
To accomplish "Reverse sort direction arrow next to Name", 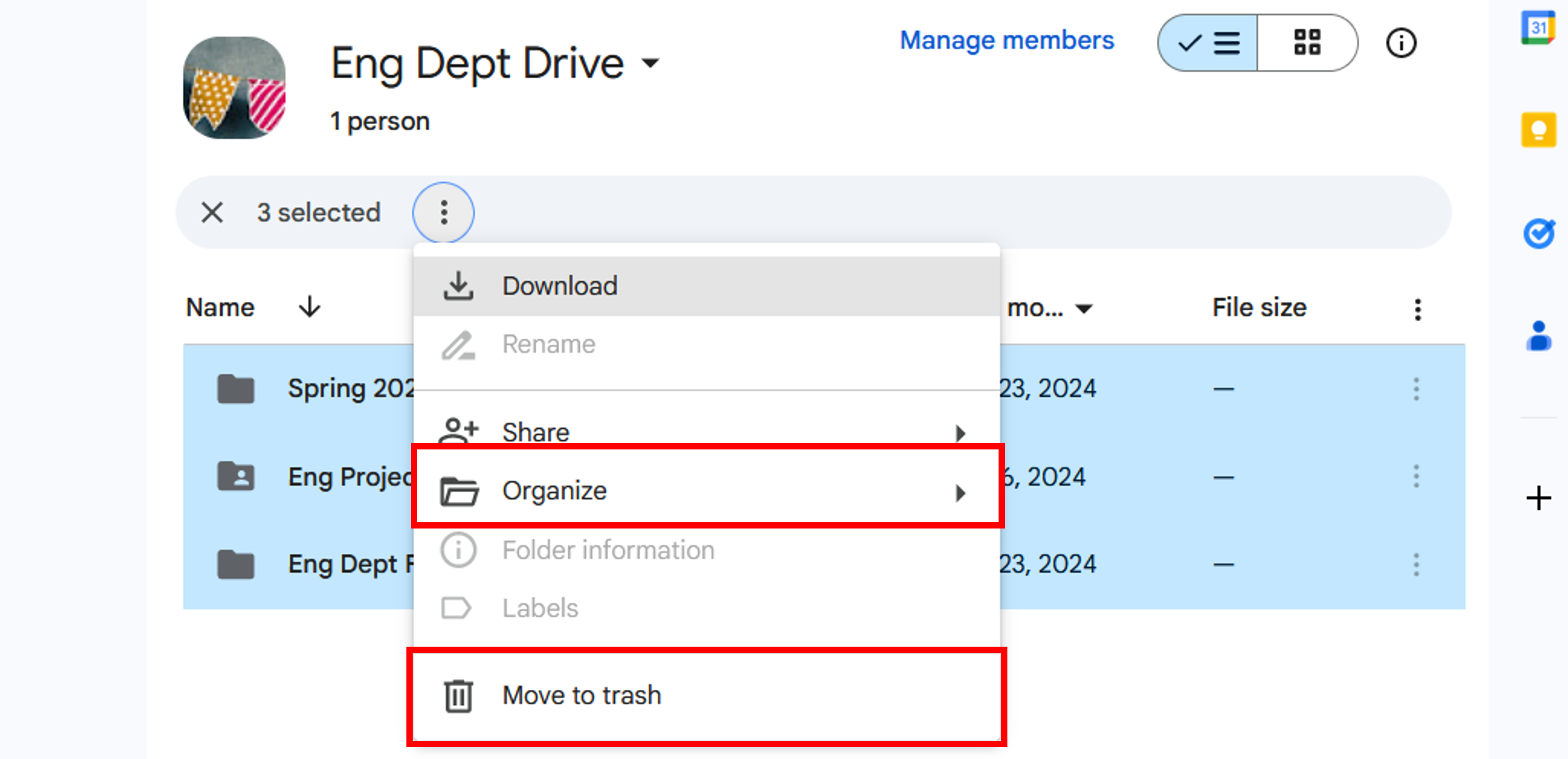I will 309,307.
